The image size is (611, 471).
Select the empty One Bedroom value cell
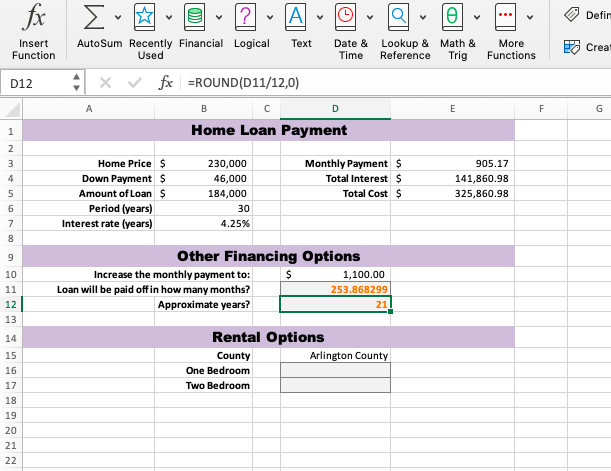[x=336, y=370]
